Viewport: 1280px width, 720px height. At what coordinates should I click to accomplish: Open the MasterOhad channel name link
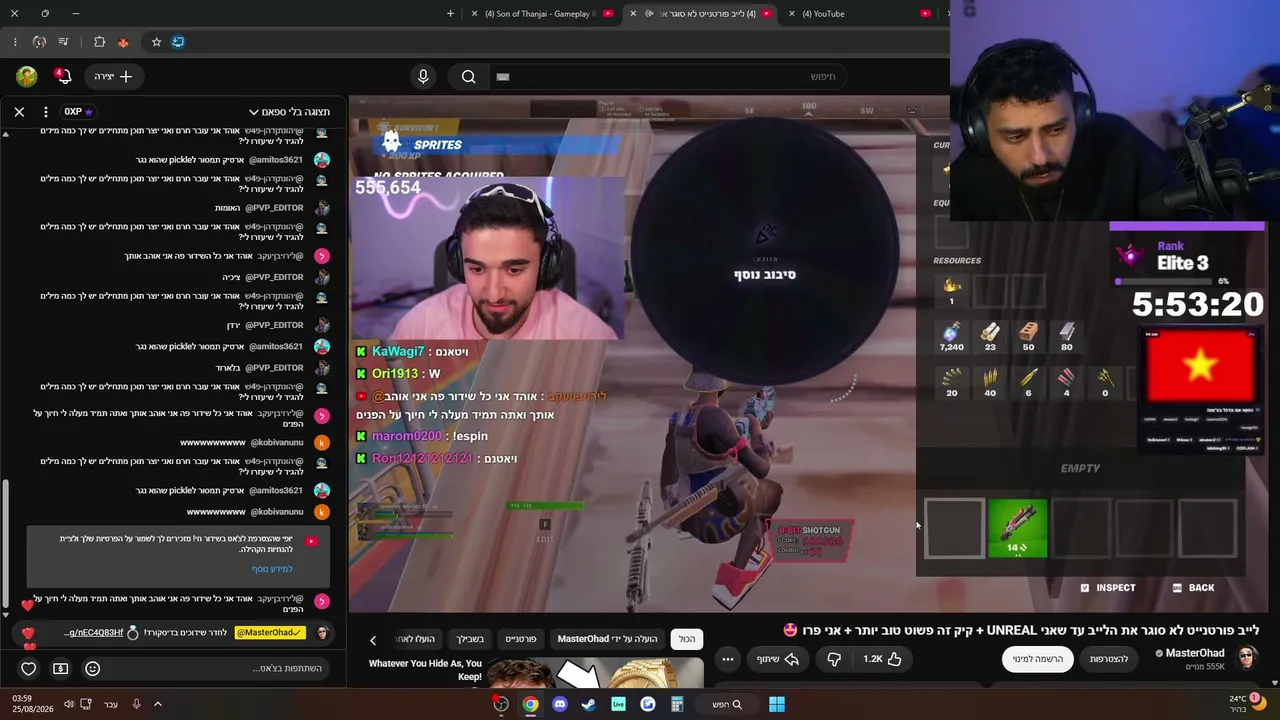[1194, 653]
